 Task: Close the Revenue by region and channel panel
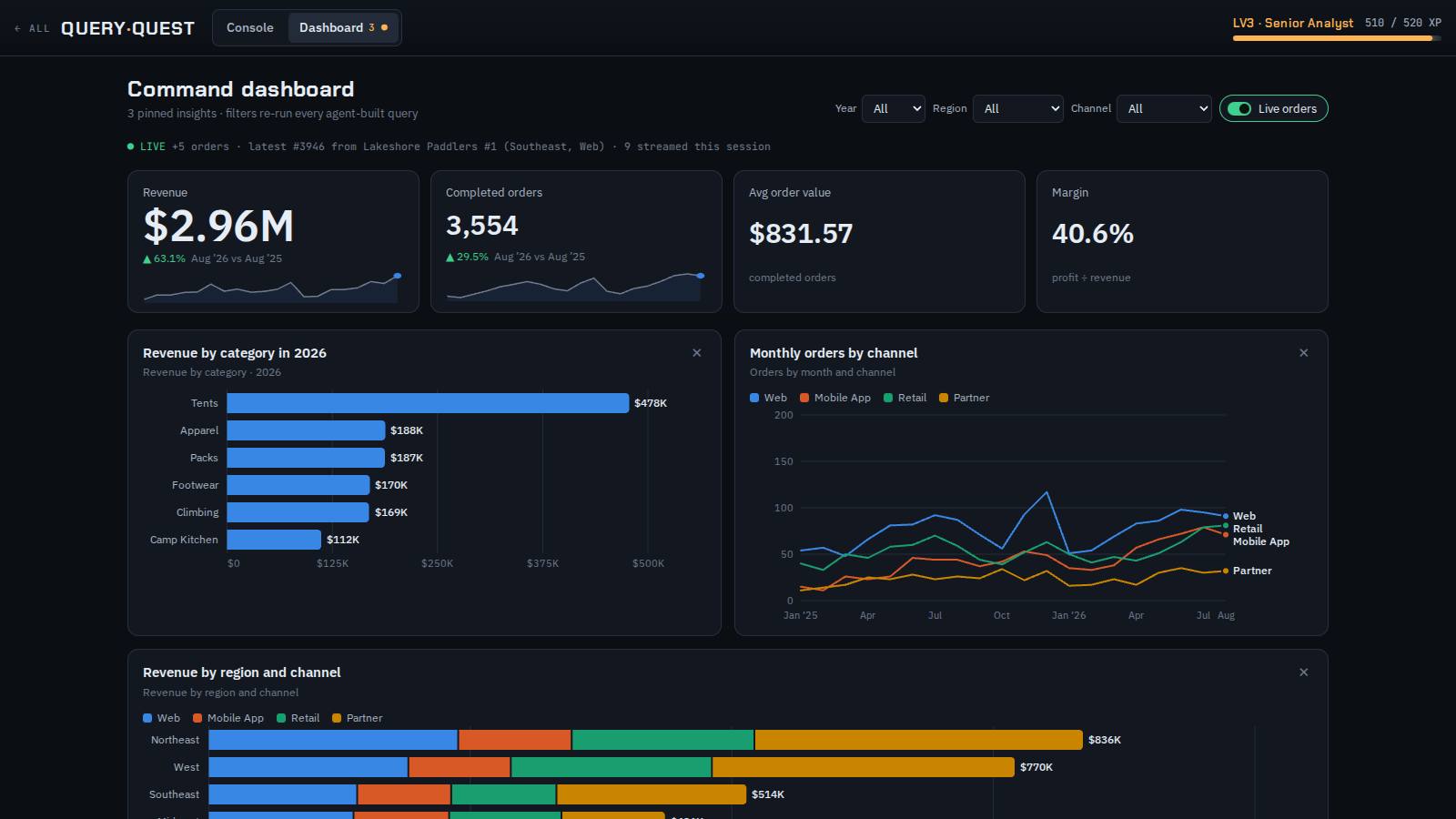tap(1304, 672)
